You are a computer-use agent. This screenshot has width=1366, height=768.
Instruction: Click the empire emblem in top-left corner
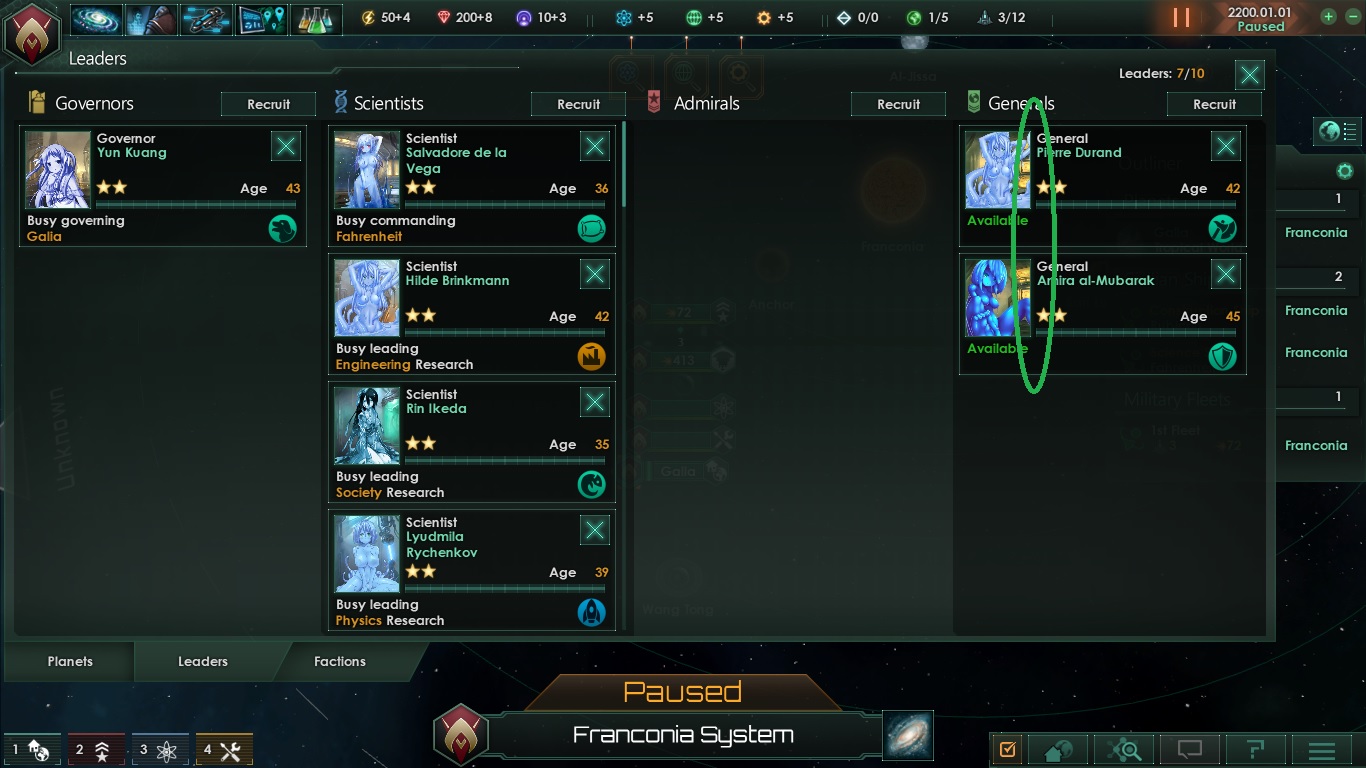point(31,32)
